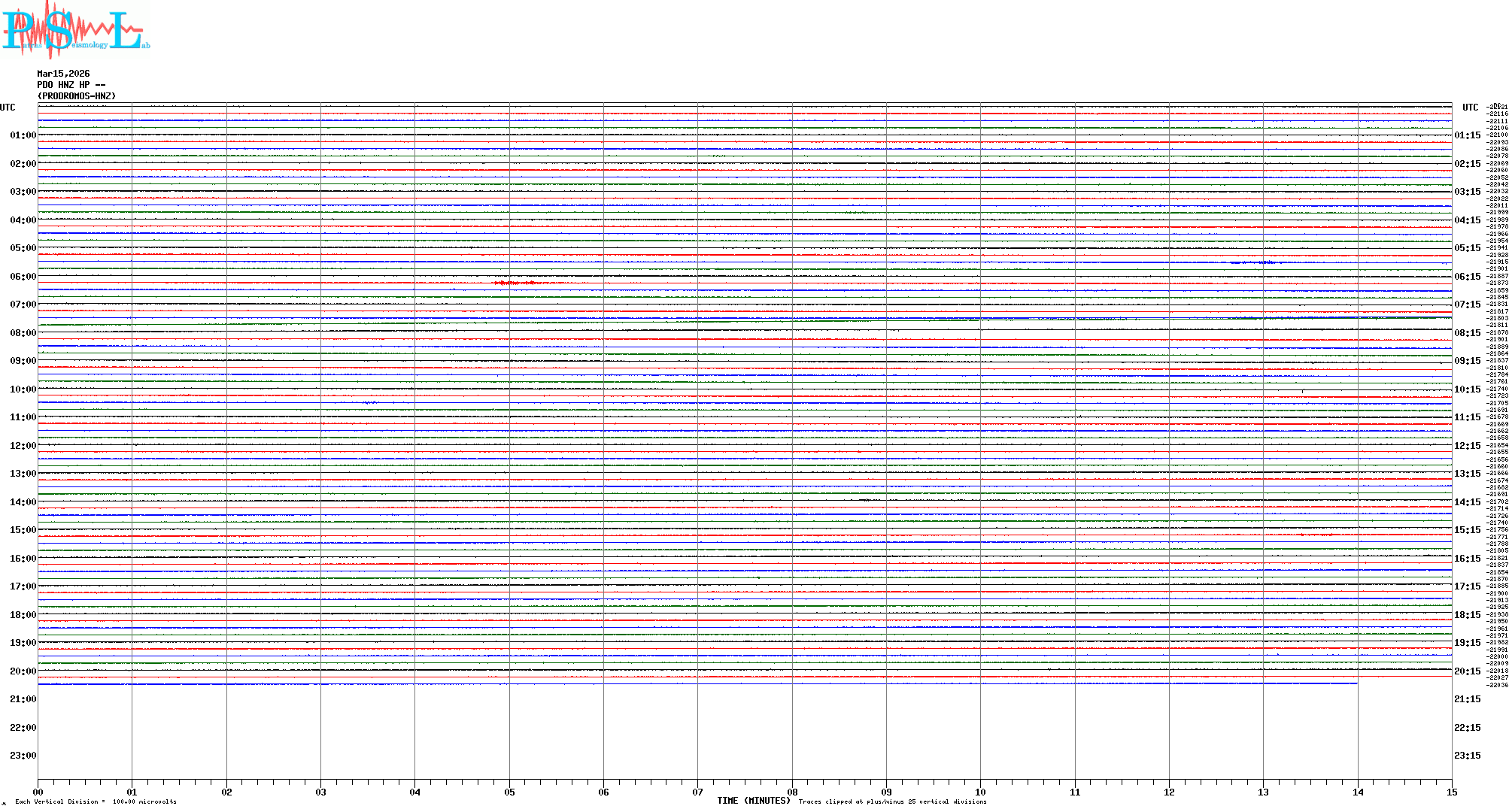Click the (PRODROMOS-HNZ) station name label
The image size is (1512, 812).
(x=77, y=96)
